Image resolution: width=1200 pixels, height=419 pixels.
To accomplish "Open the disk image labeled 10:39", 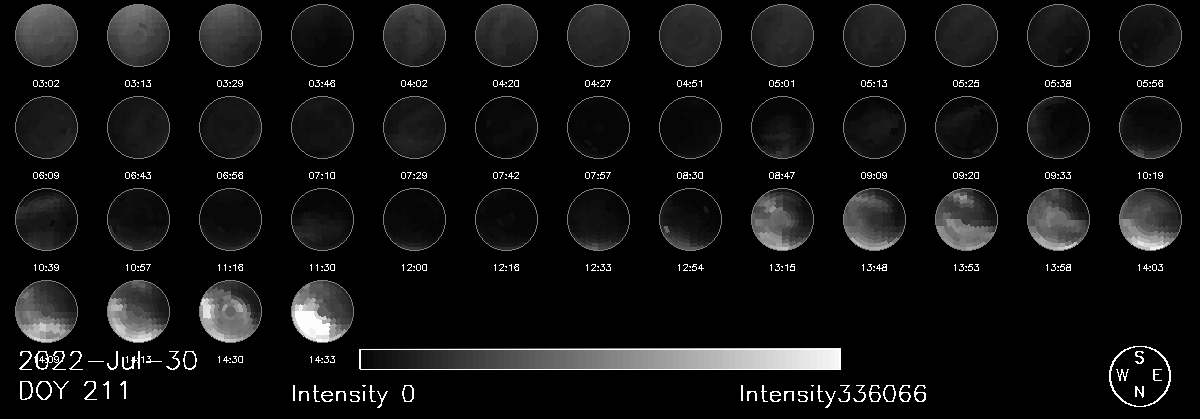I will coord(46,219).
